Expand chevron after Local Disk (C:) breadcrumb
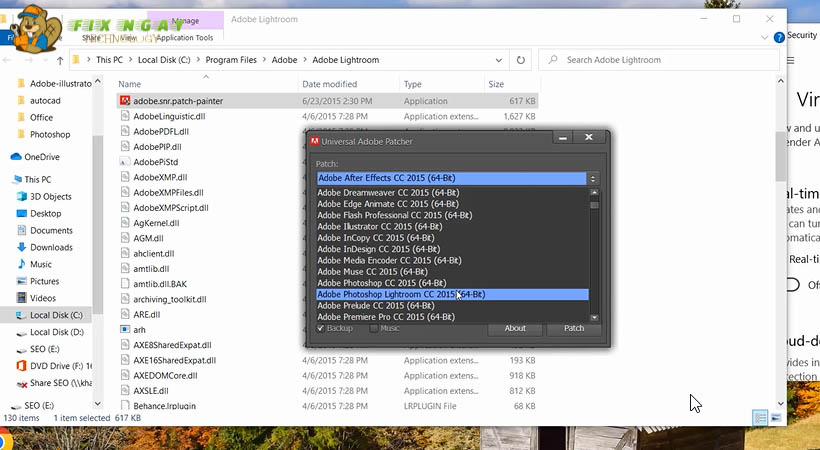The width and height of the screenshot is (820, 450). click(x=198, y=60)
